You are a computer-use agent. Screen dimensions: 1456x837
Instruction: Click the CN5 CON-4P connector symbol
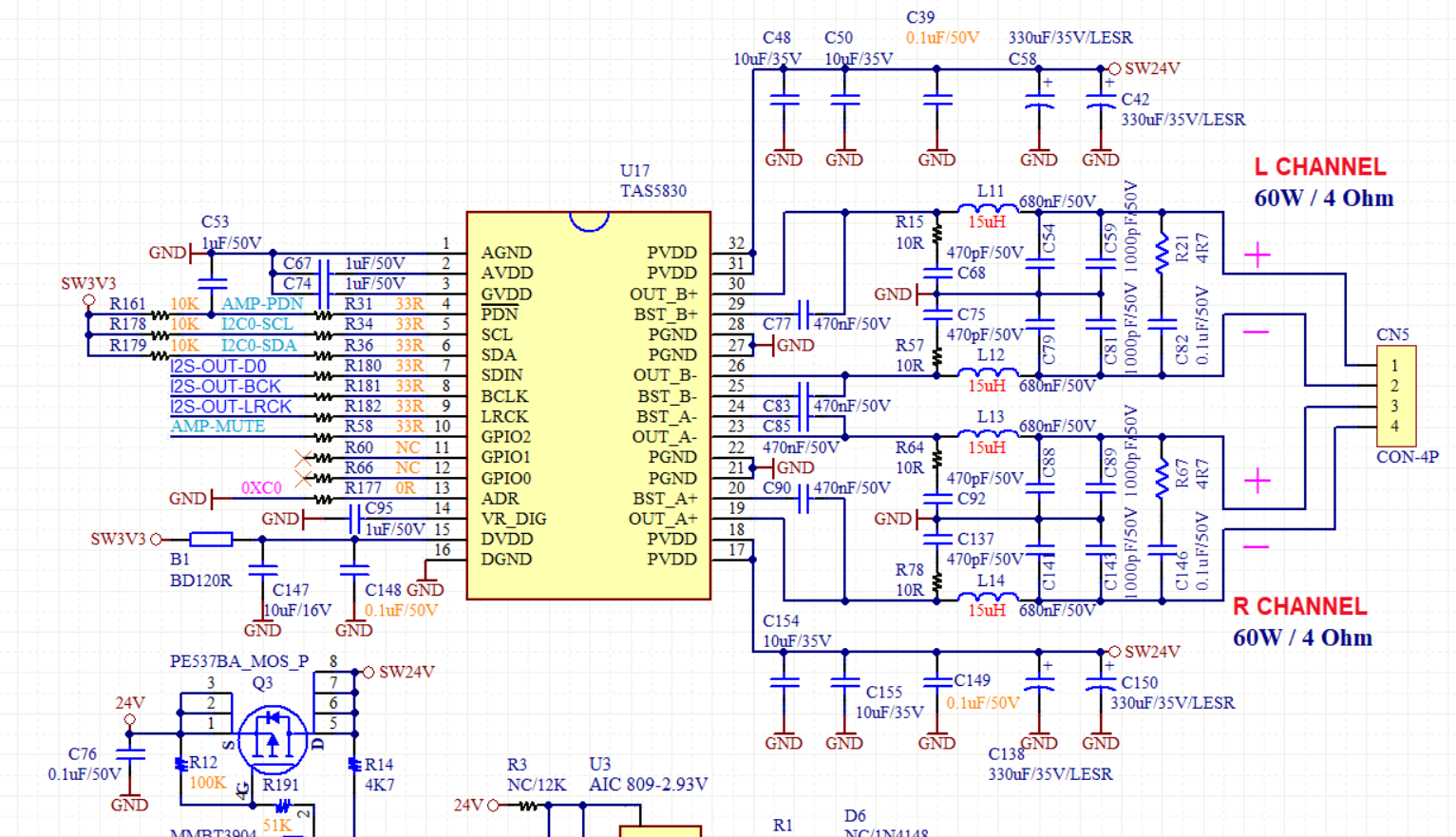click(x=1396, y=396)
